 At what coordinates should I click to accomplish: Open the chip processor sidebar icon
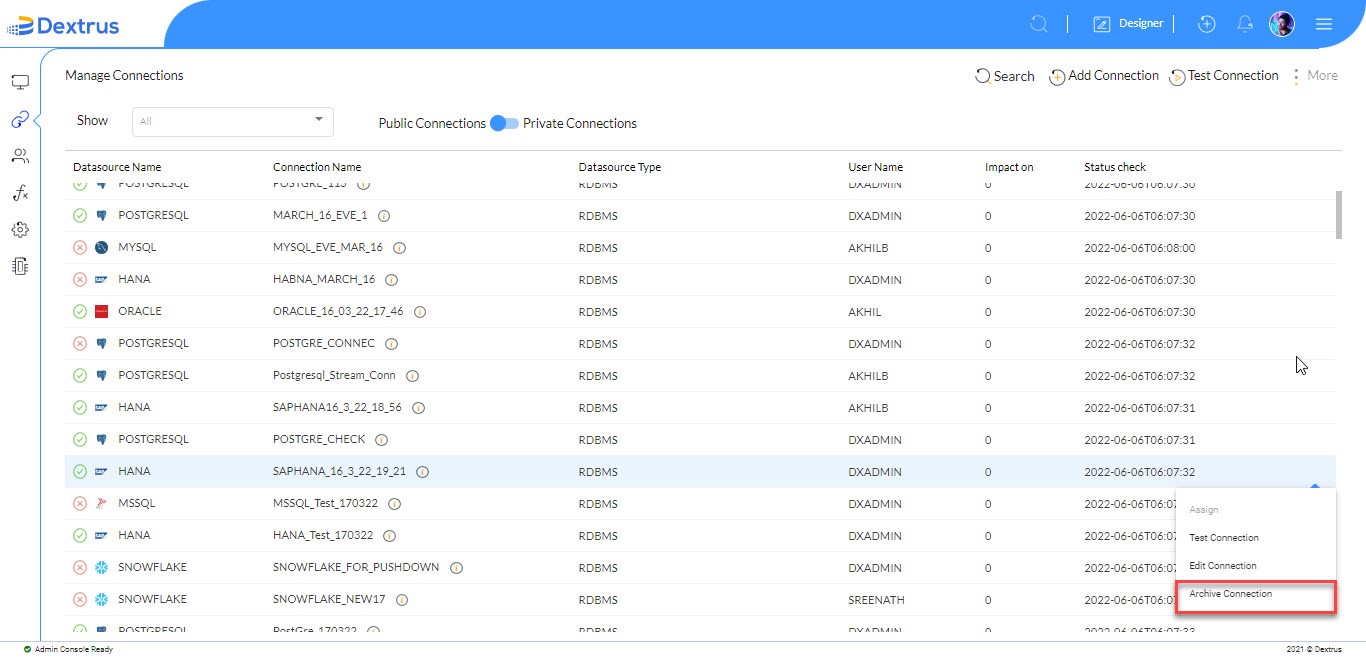click(x=20, y=266)
